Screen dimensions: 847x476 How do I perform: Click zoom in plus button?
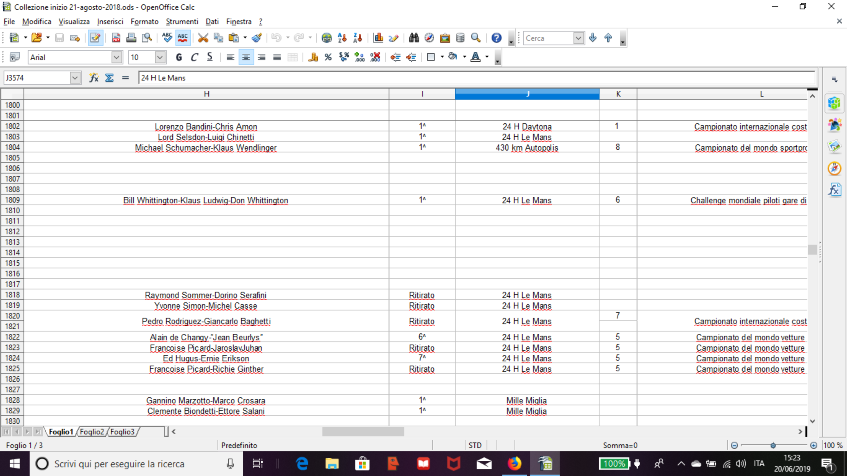[x=814, y=445]
